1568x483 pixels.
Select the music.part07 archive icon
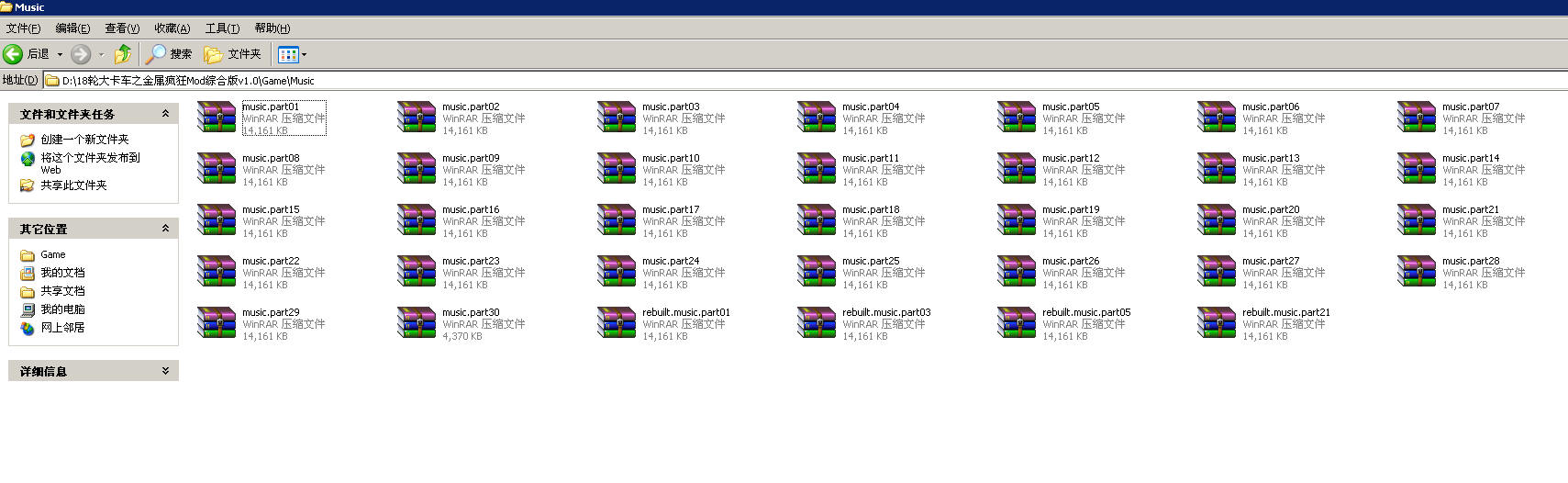tap(1417, 118)
